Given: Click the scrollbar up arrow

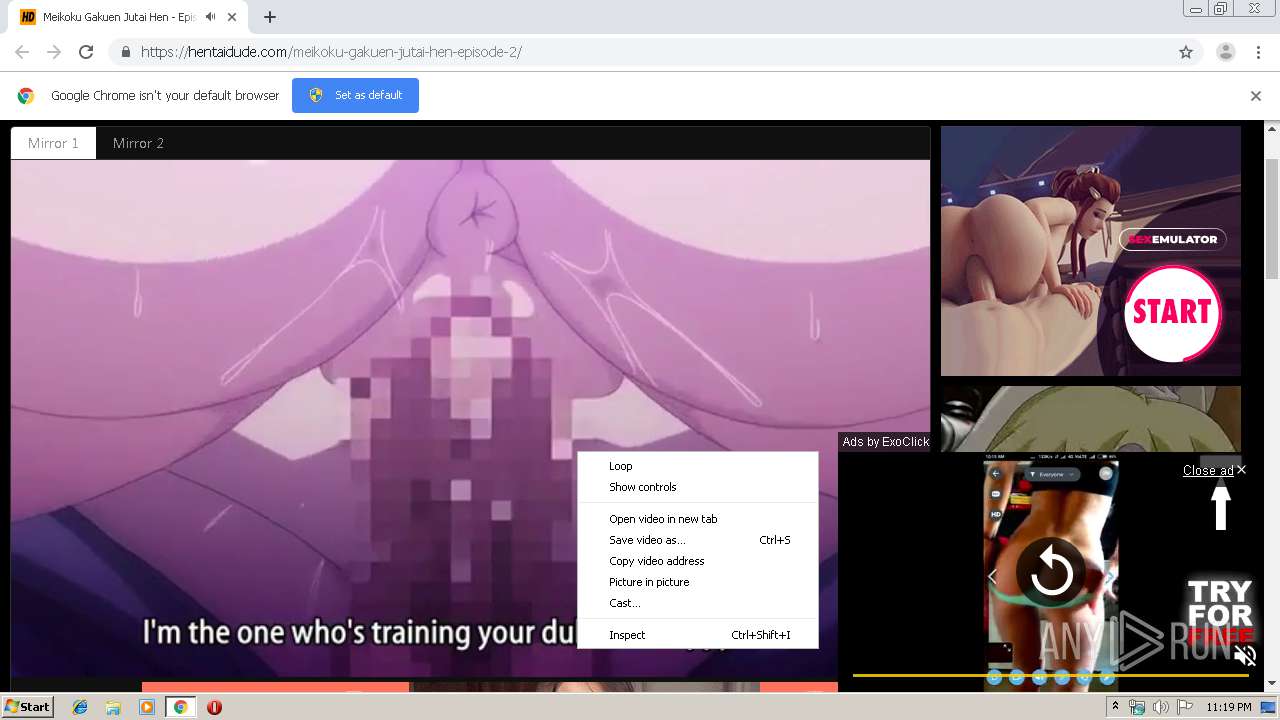Looking at the screenshot, I should [x=1272, y=129].
